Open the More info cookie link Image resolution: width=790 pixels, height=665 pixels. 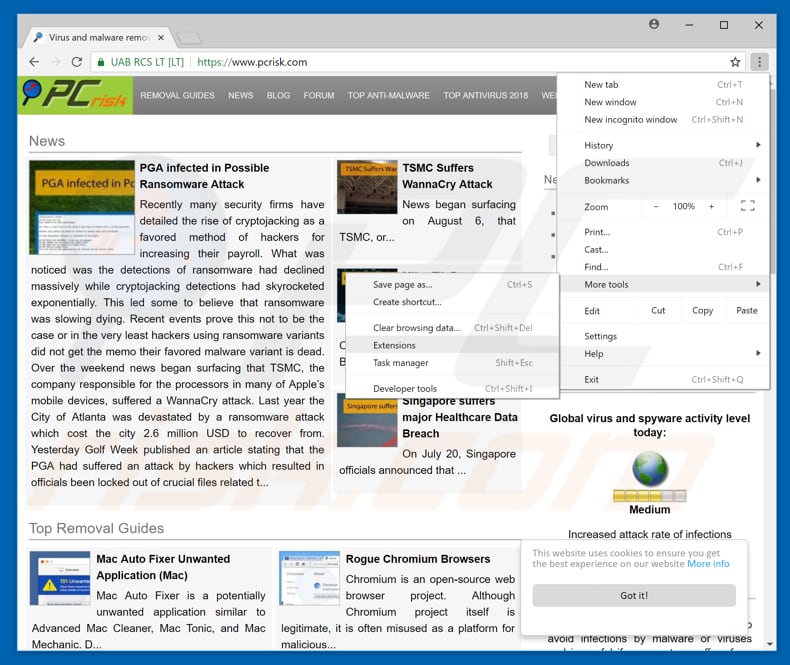(708, 564)
